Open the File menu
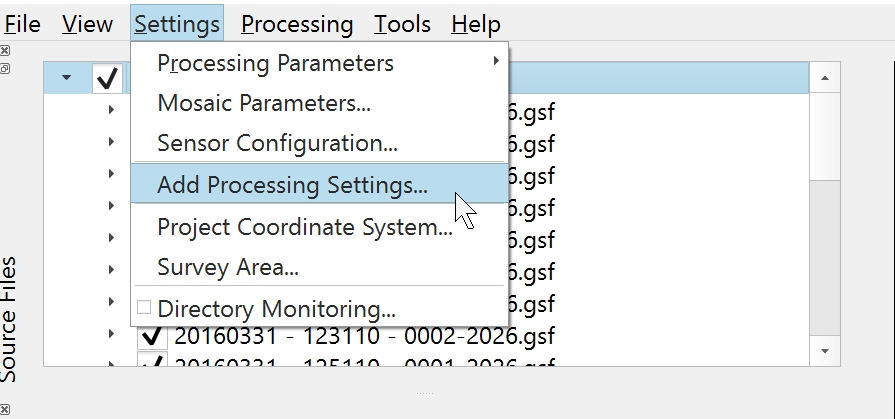Viewport: 895px width, 419px height. pos(22,24)
